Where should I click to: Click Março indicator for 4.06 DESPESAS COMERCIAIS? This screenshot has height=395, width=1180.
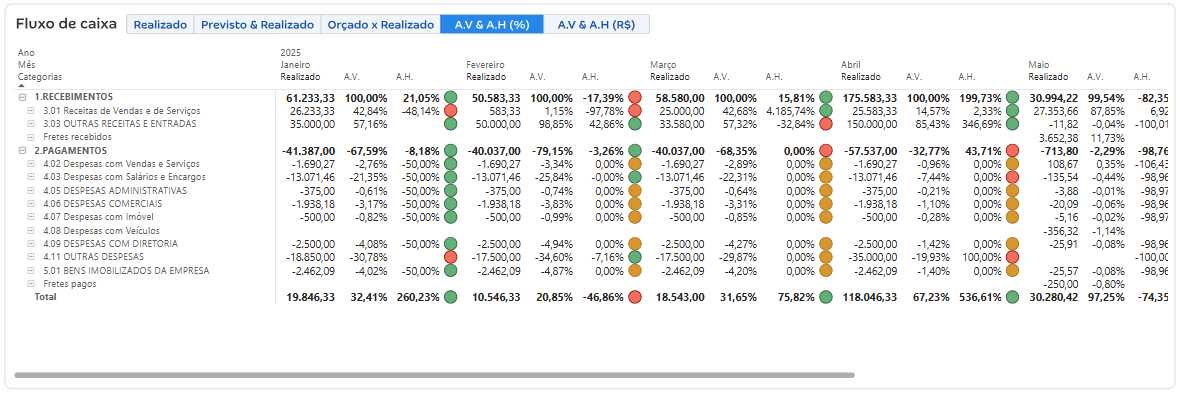pos(826,204)
